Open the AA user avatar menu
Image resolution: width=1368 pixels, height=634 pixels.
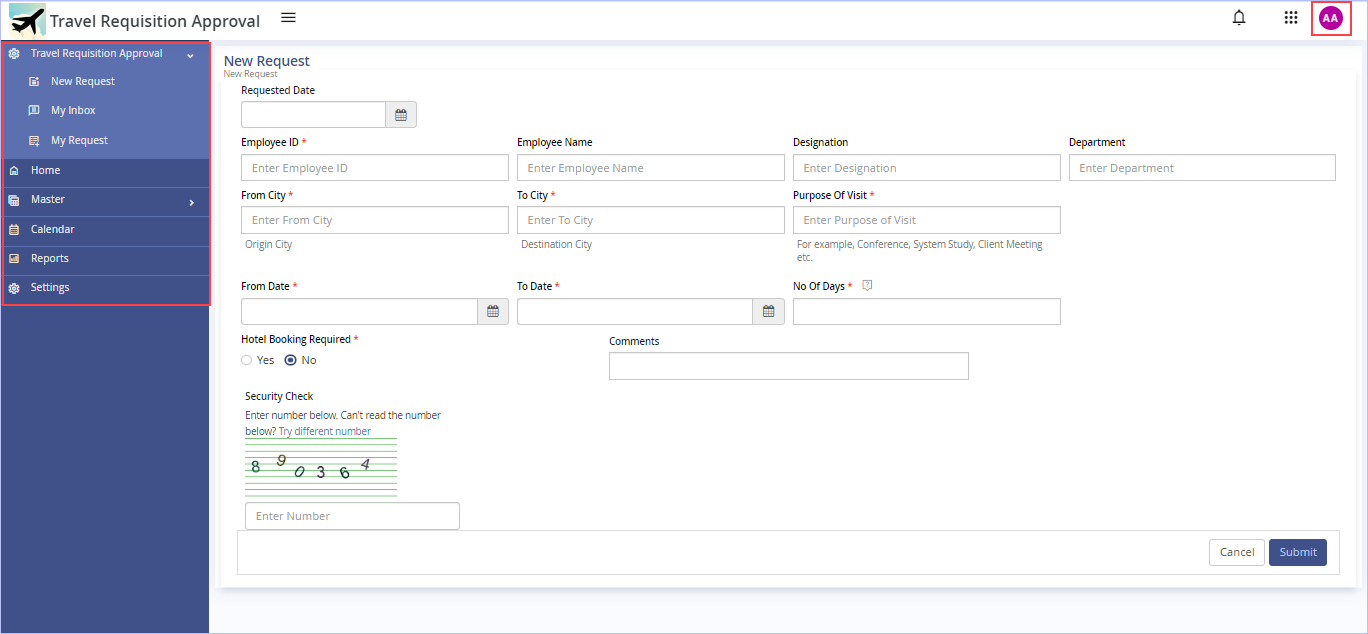pos(1330,18)
